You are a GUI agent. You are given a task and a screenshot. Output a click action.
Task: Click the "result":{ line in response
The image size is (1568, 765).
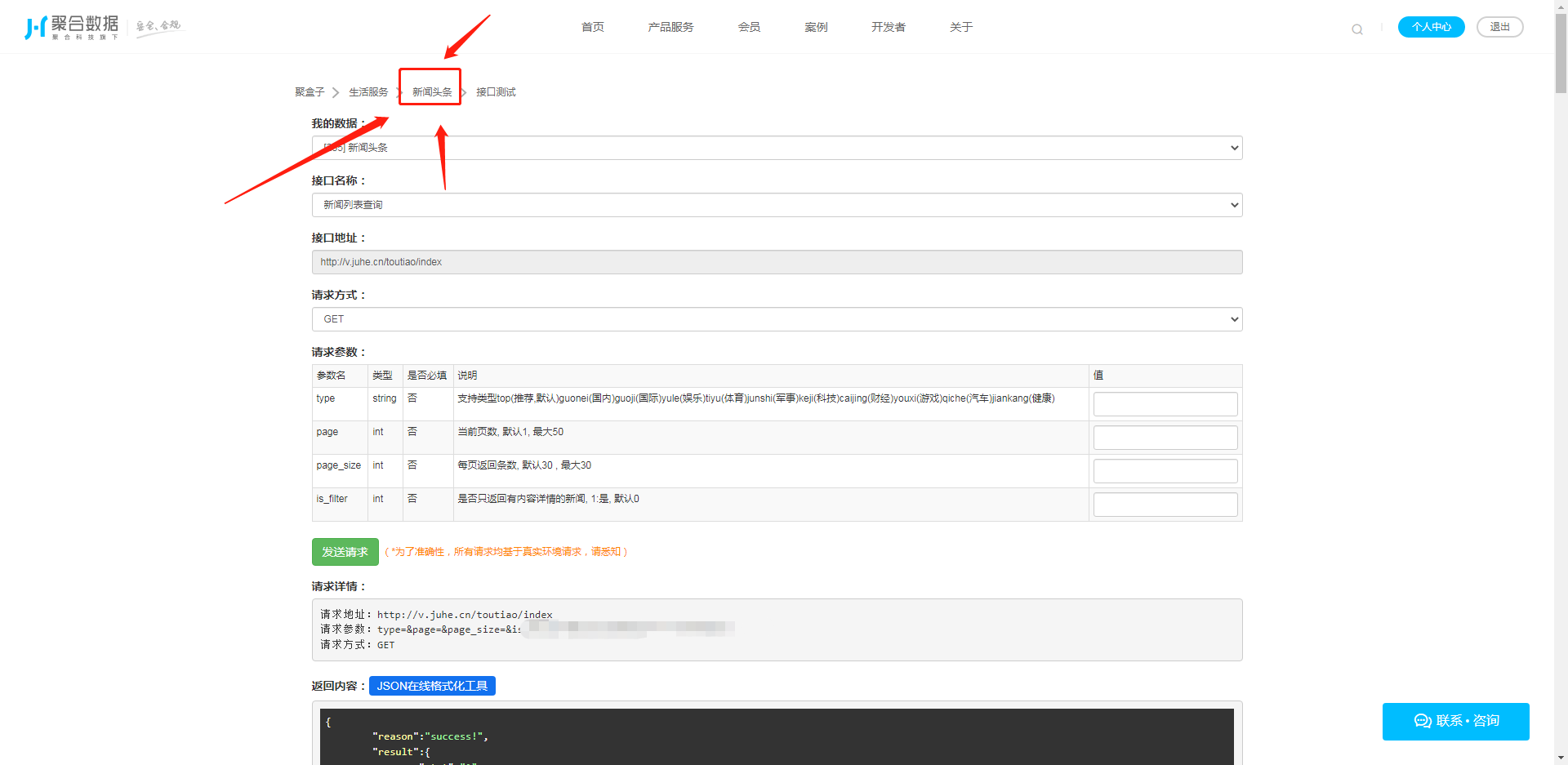401,752
